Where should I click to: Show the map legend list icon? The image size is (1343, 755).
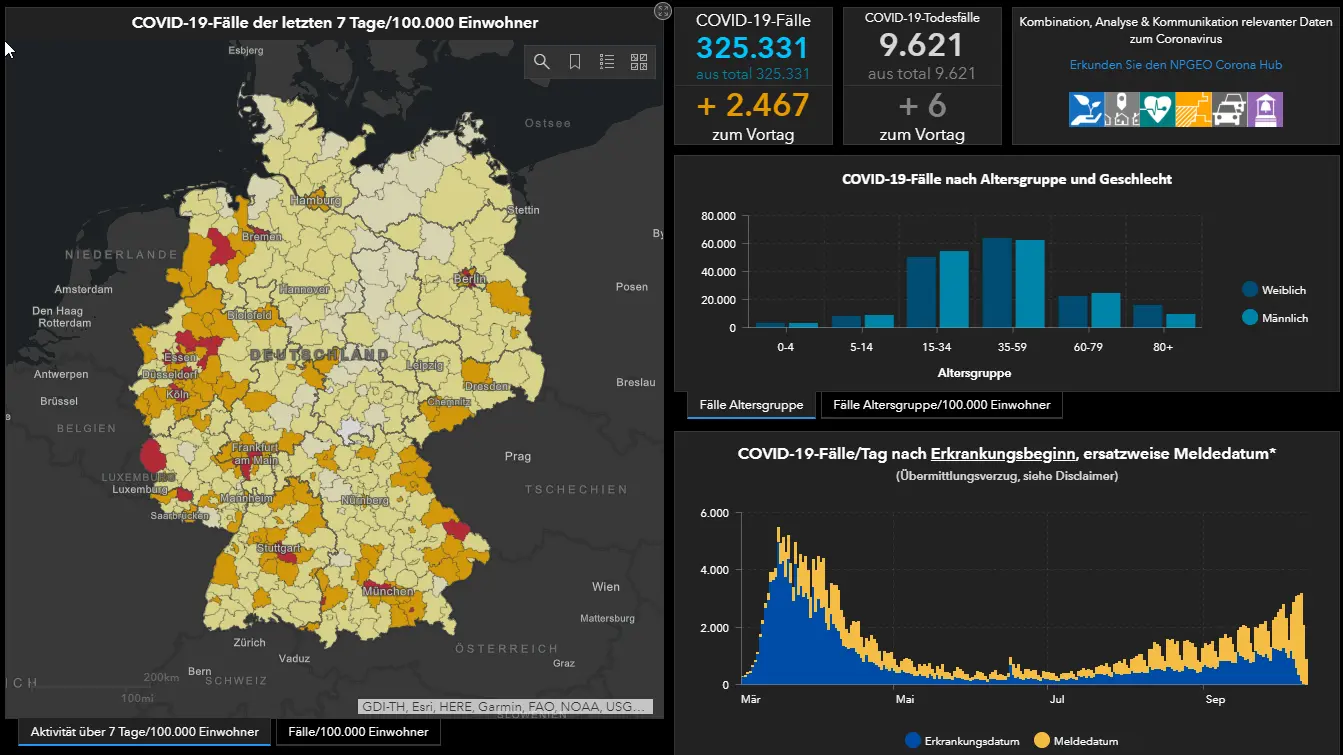607,62
